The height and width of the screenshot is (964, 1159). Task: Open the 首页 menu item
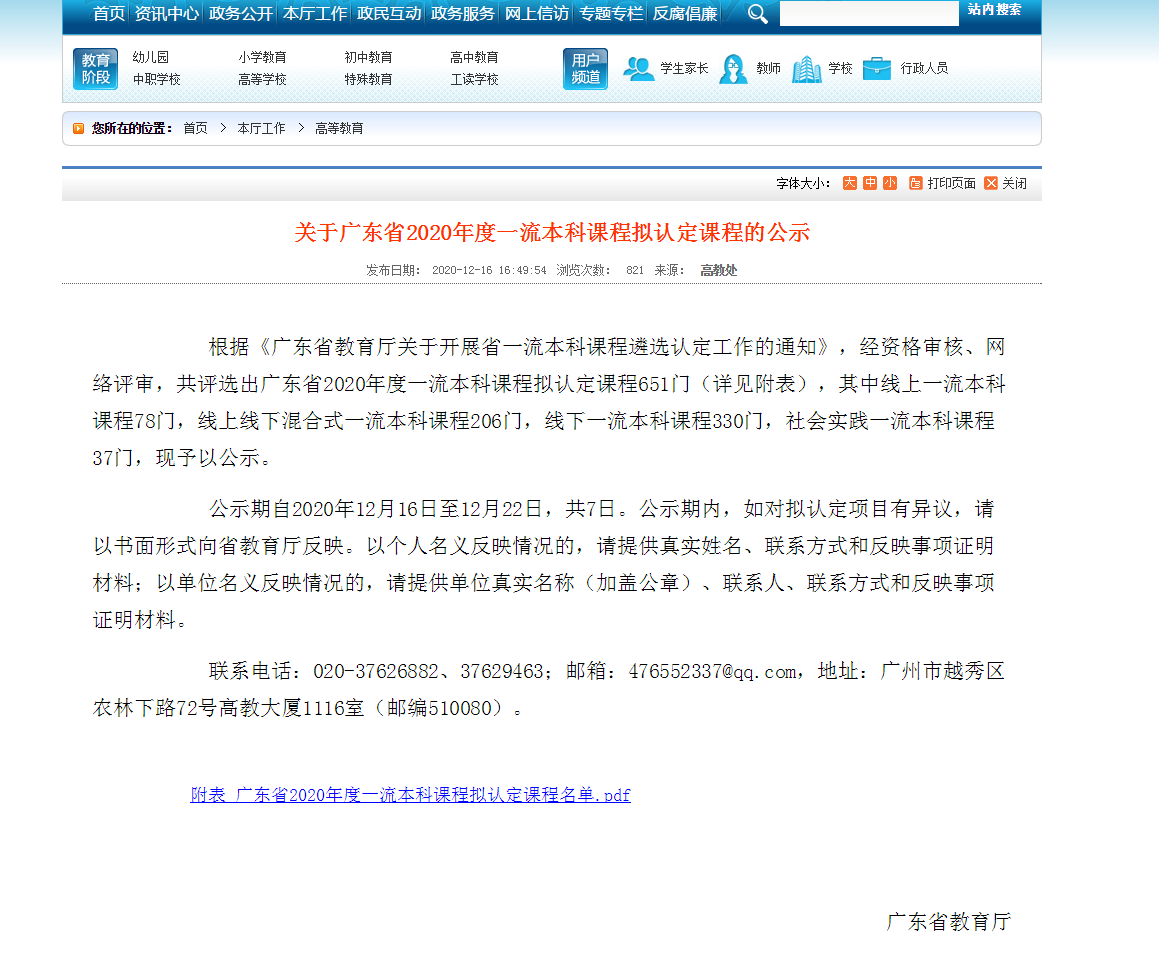pos(109,14)
